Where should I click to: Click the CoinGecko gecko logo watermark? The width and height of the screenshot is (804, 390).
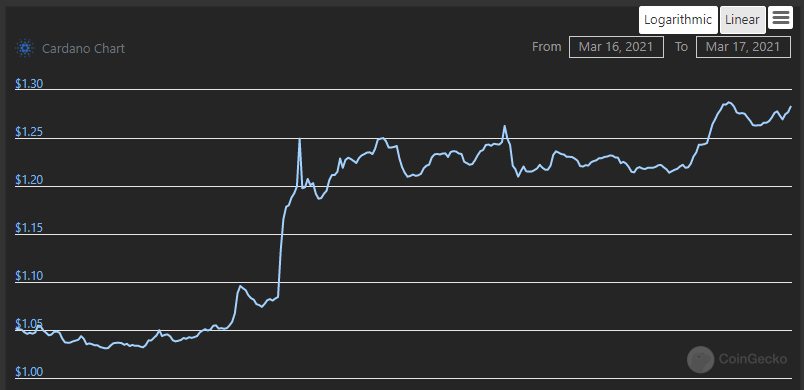[x=700, y=359]
